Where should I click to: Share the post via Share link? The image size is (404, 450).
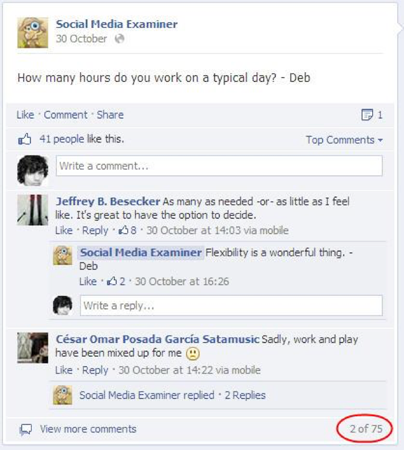(x=110, y=115)
